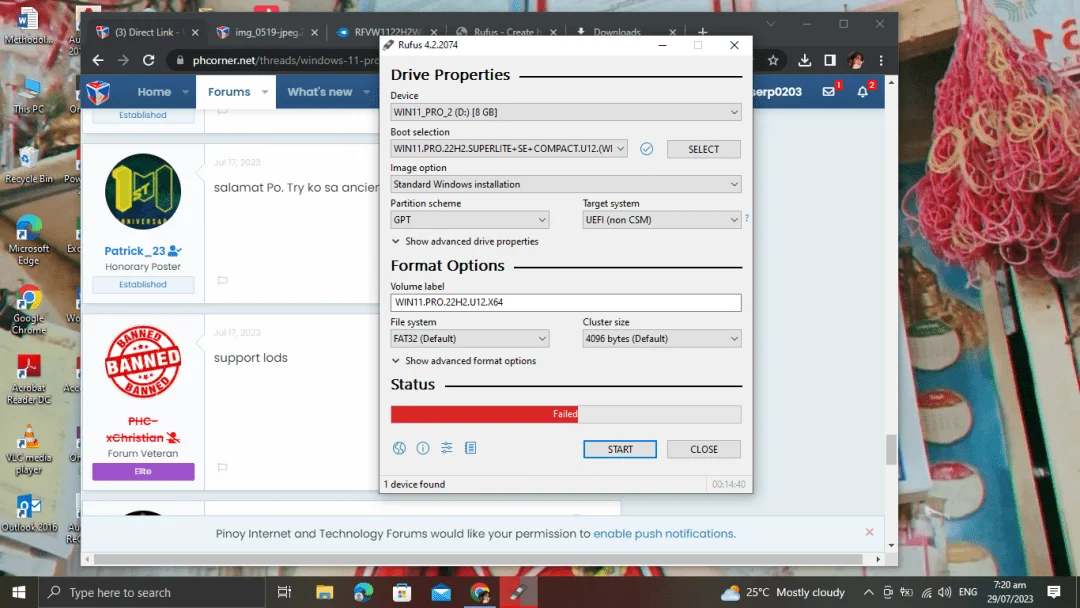Image resolution: width=1080 pixels, height=608 pixels.
Task: Click the checksum checkmark icon beside Boot selection
Action: [646, 149]
